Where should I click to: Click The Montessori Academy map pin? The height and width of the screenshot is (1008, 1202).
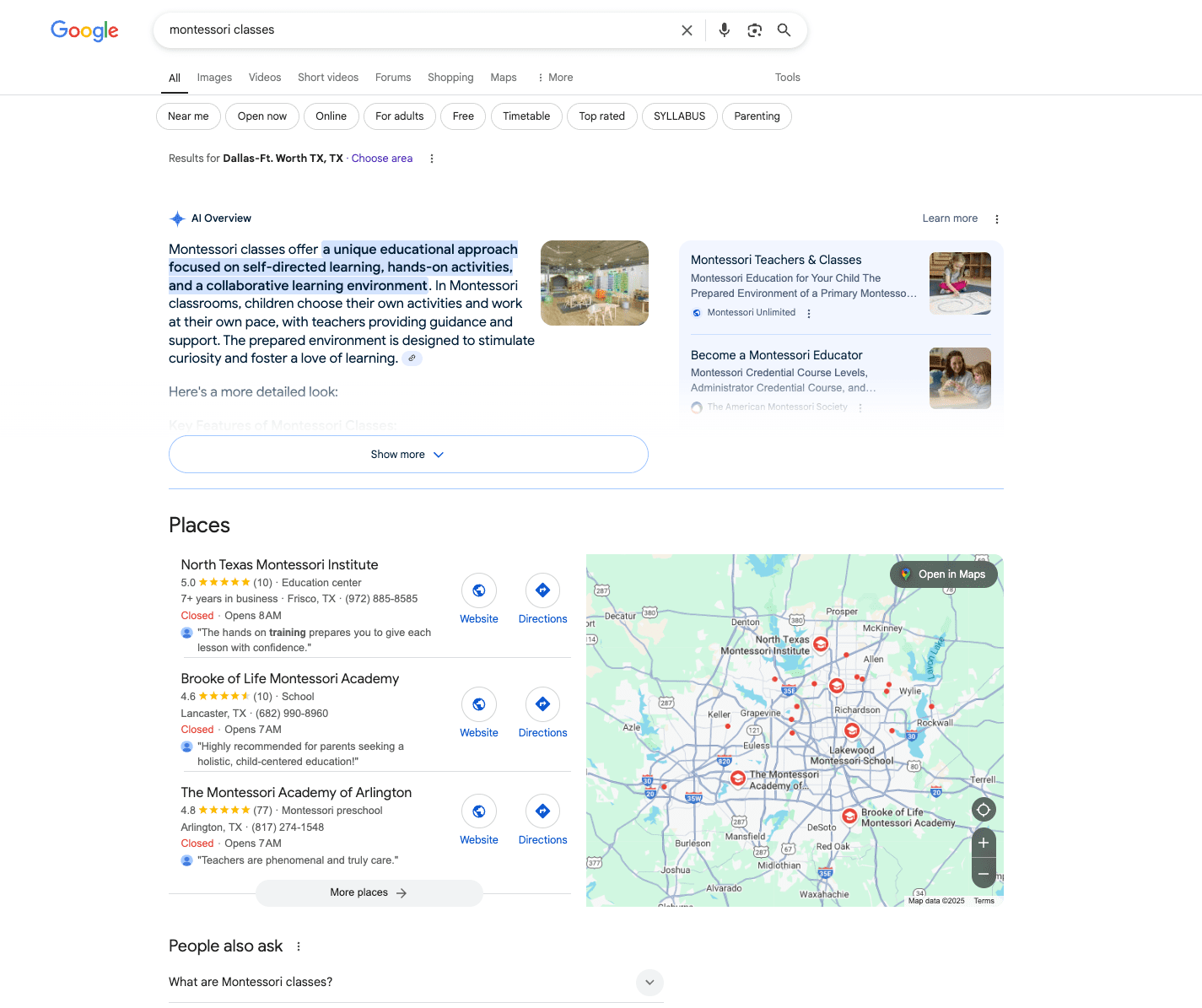tap(738, 778)
